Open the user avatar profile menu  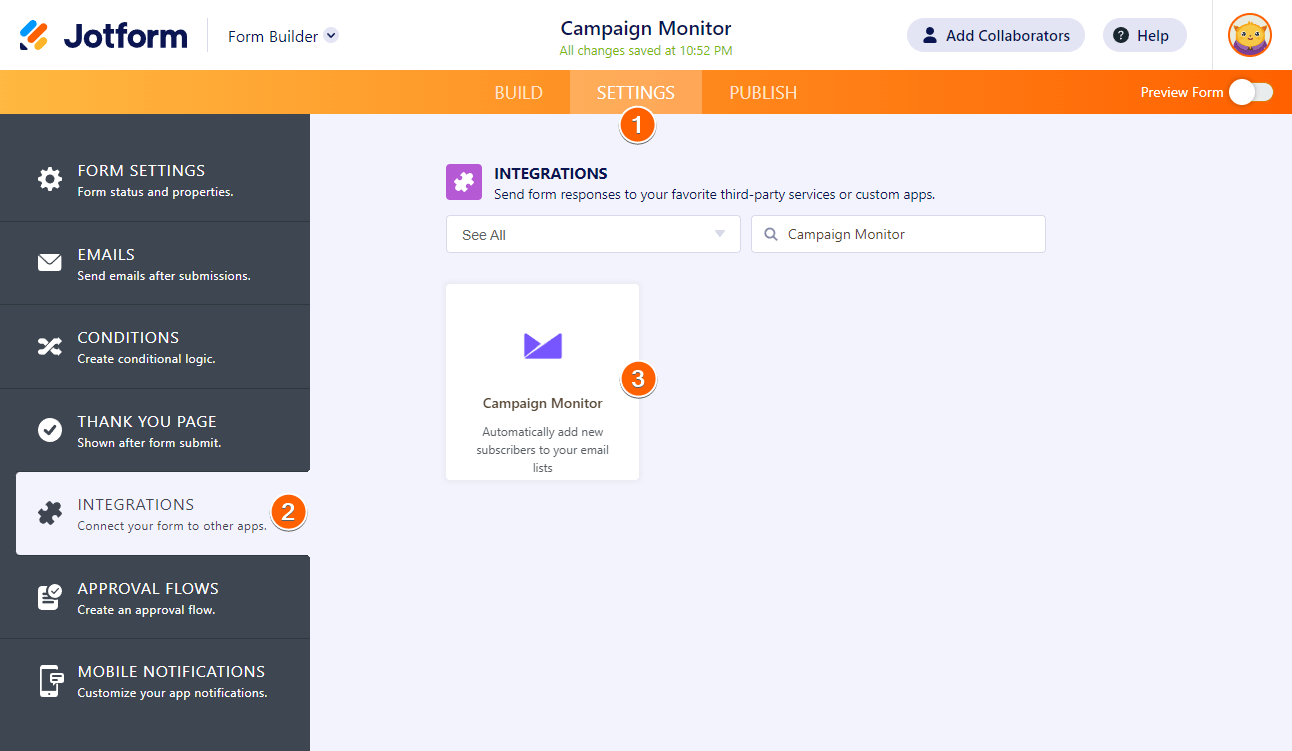coord(1250,35)
